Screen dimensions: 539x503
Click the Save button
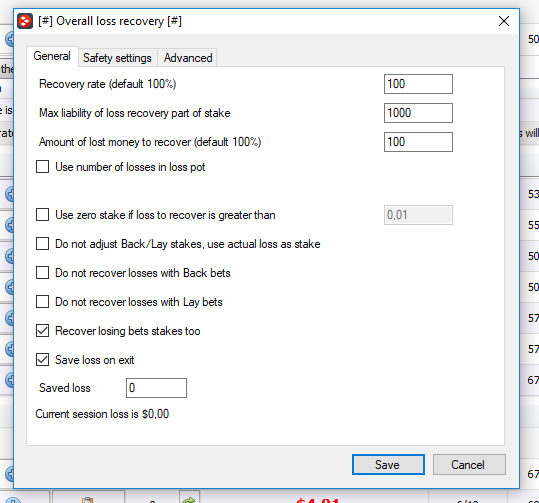tap(388, 464)
